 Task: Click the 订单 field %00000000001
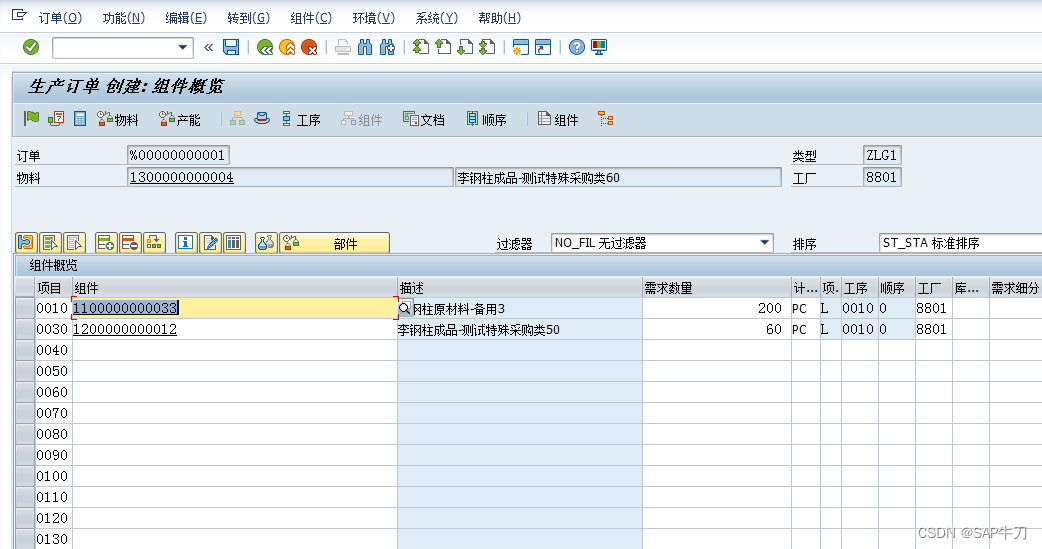pos(178,155)
